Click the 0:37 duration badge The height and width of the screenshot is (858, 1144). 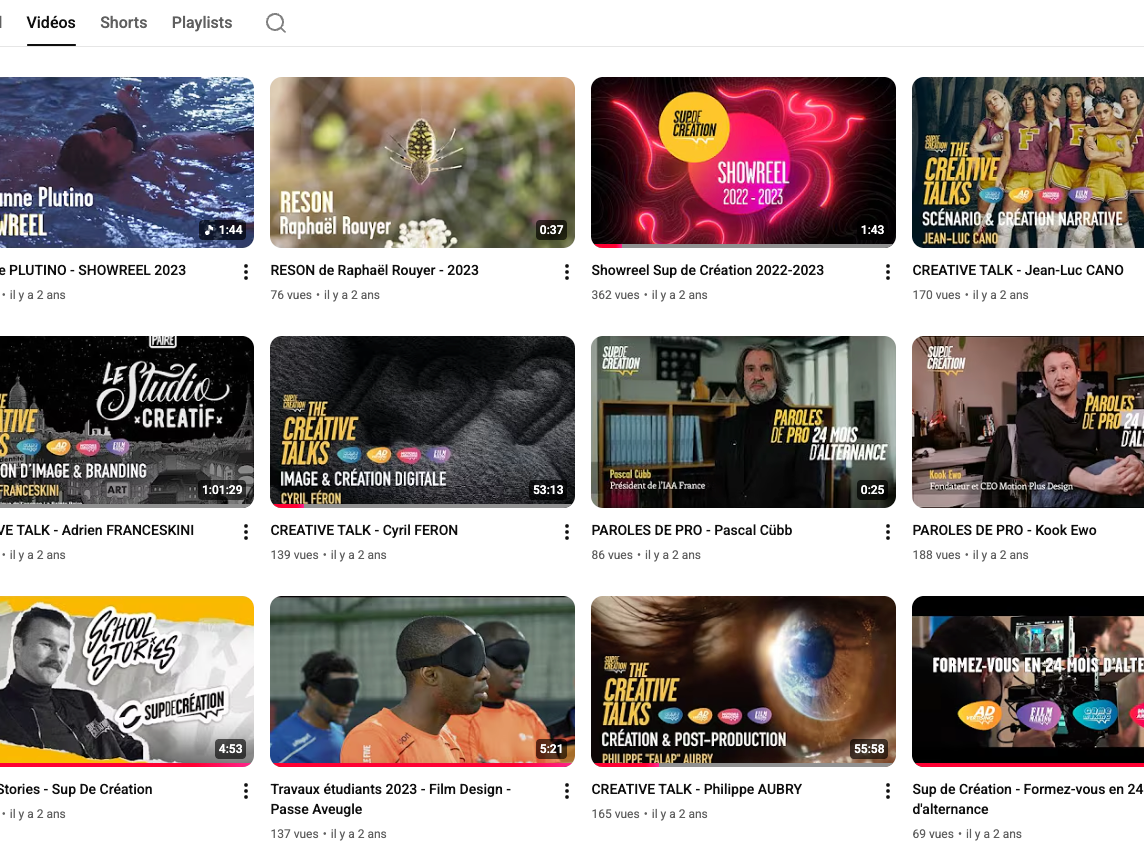click(552, 230)
